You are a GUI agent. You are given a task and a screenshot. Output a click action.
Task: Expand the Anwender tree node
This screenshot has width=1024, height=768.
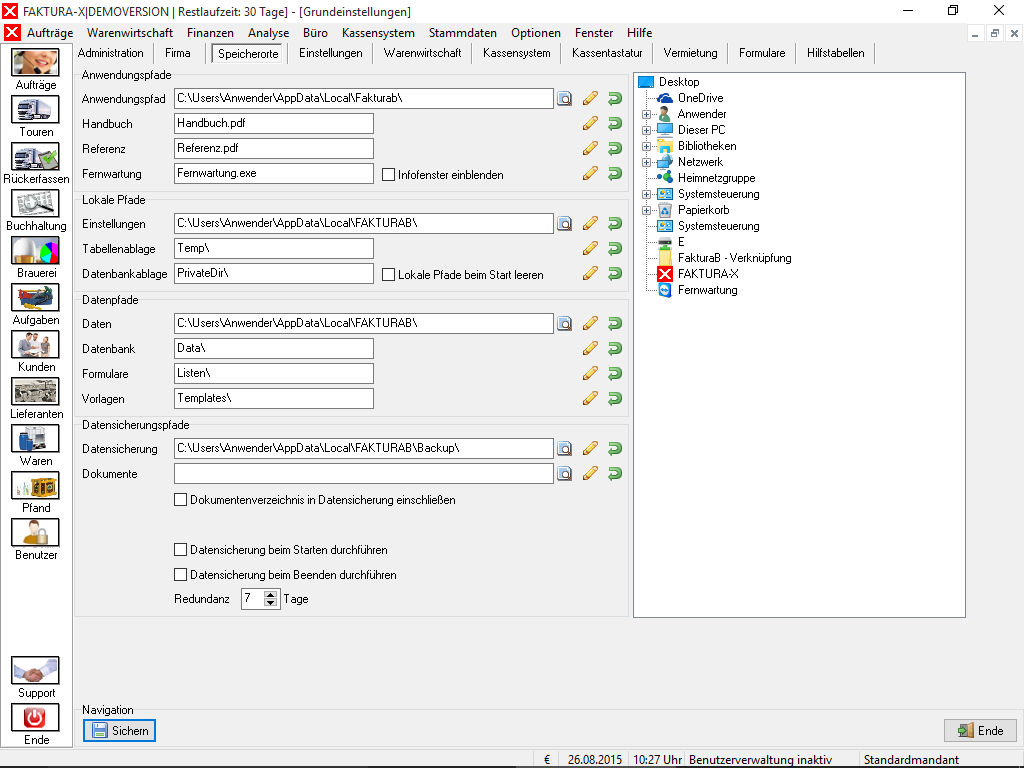tap(647, 114)
